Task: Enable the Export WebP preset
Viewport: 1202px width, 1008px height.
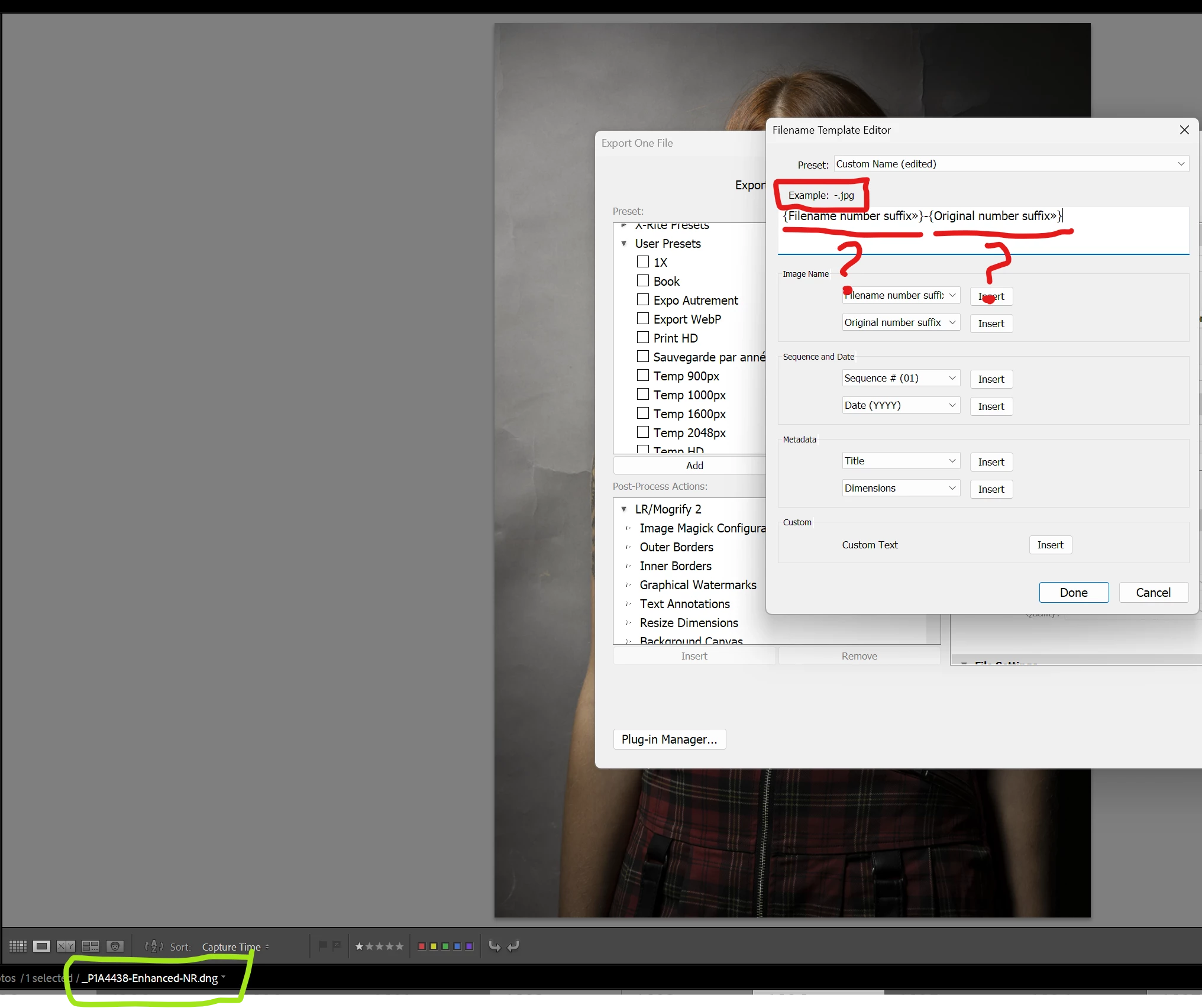Action: tap(643, 318)
